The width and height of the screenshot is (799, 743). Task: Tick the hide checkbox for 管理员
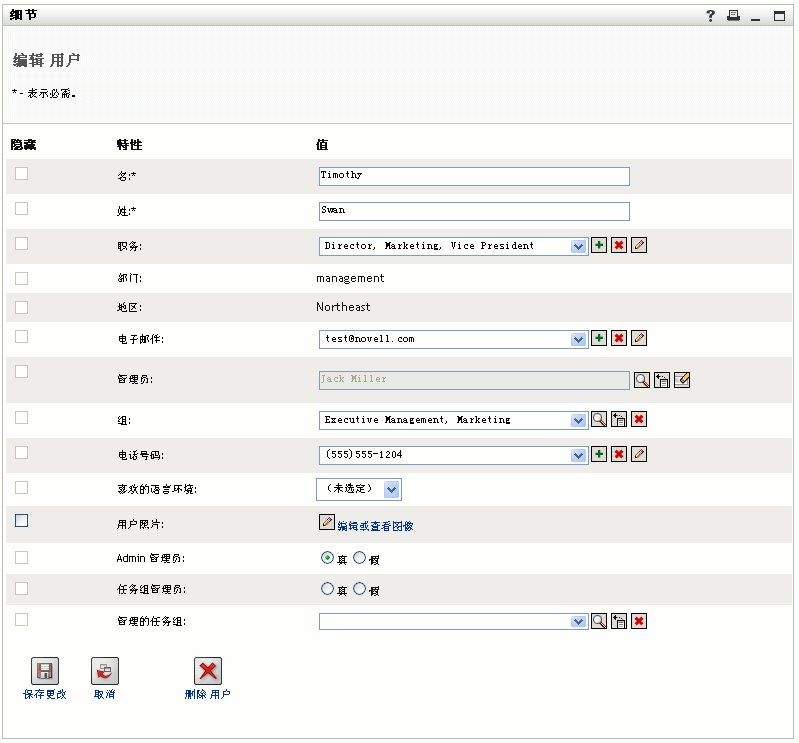click(x=21, y=372)
